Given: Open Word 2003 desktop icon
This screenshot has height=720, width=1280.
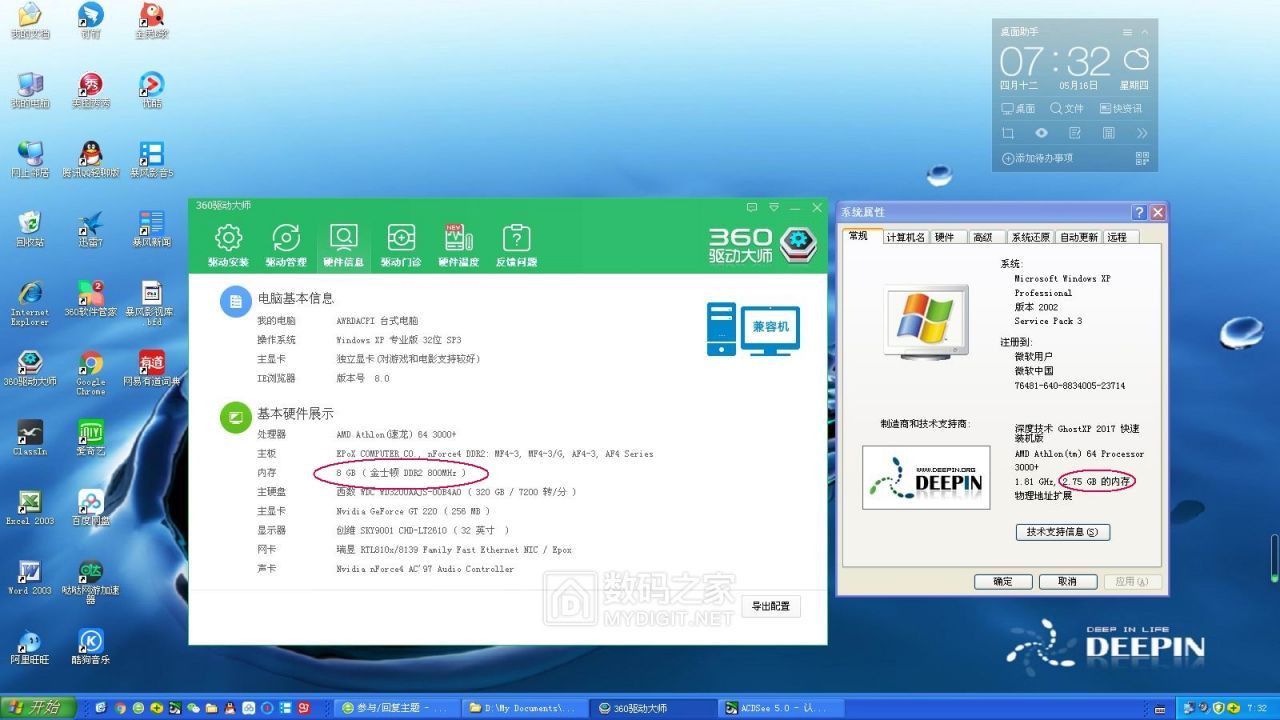Looking at the screenshot, I should (x=30, y=576).
